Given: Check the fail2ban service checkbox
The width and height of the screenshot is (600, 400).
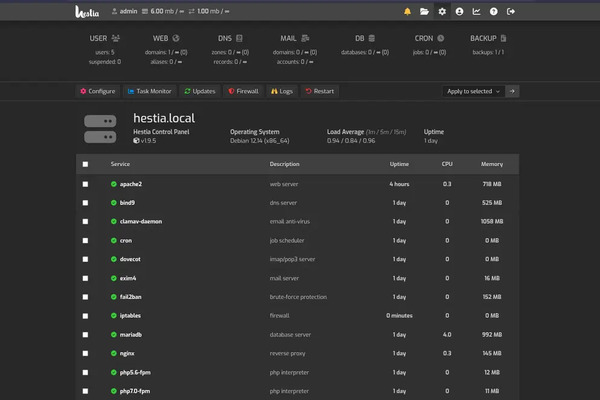Looking at the screenshot, I should pyautogui.click(x=85, y=297).
